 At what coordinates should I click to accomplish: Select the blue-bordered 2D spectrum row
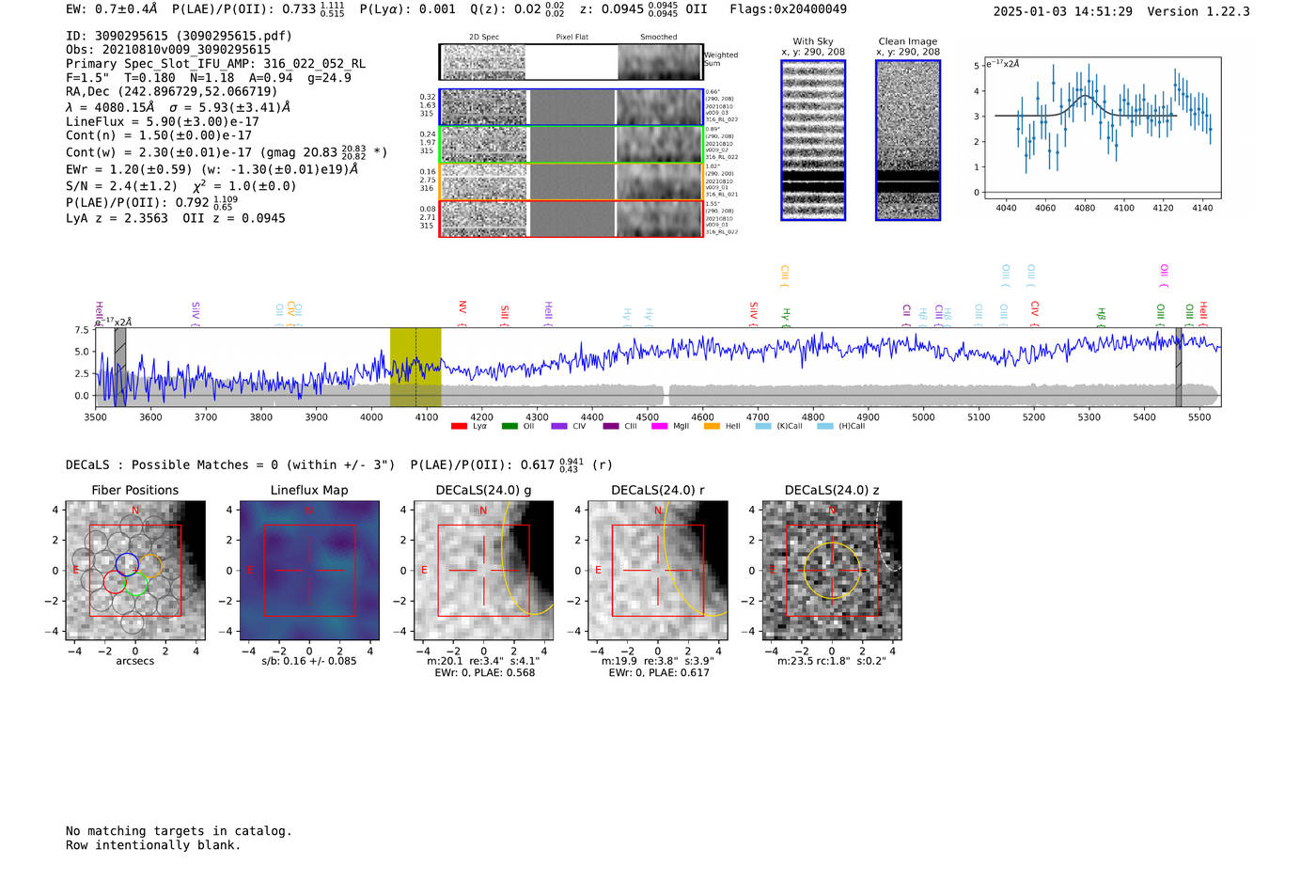click(572, 107)
